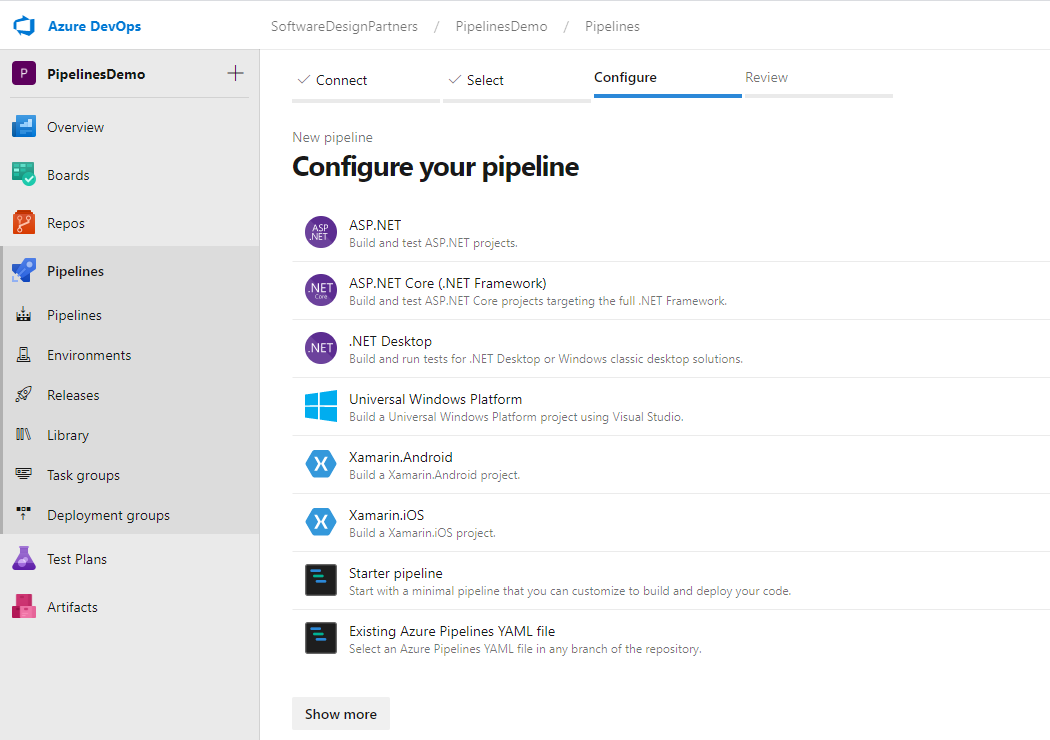This screenshot has height=740, width=1050.
Task: Navigate to SoftwareDesignPartners in breadcrumb
Action: coord(343,26)
